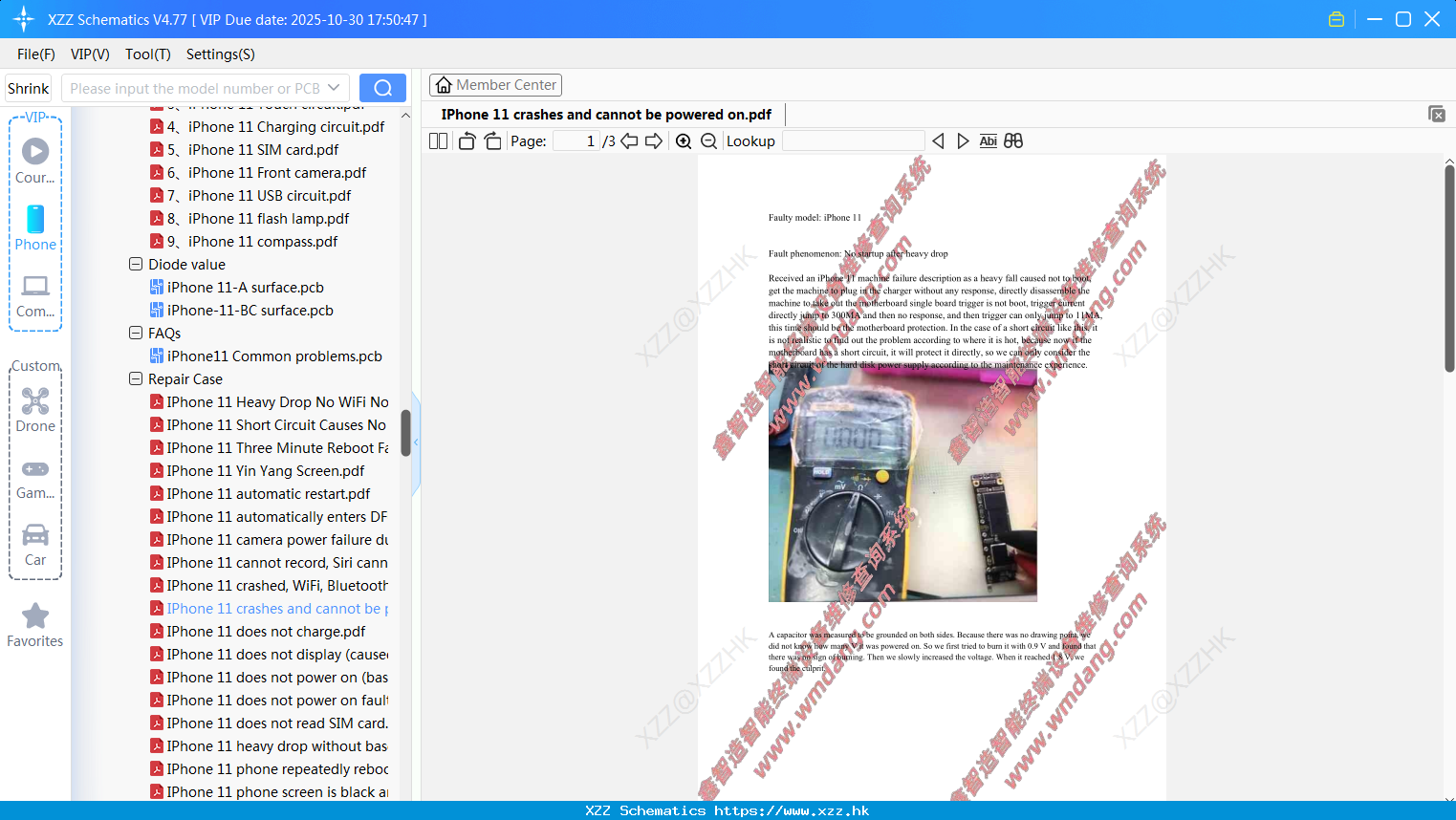Click the yellow VIP bag icon in title bar
Viewport: 1456px width, 820px height.
click(1336, 19)
